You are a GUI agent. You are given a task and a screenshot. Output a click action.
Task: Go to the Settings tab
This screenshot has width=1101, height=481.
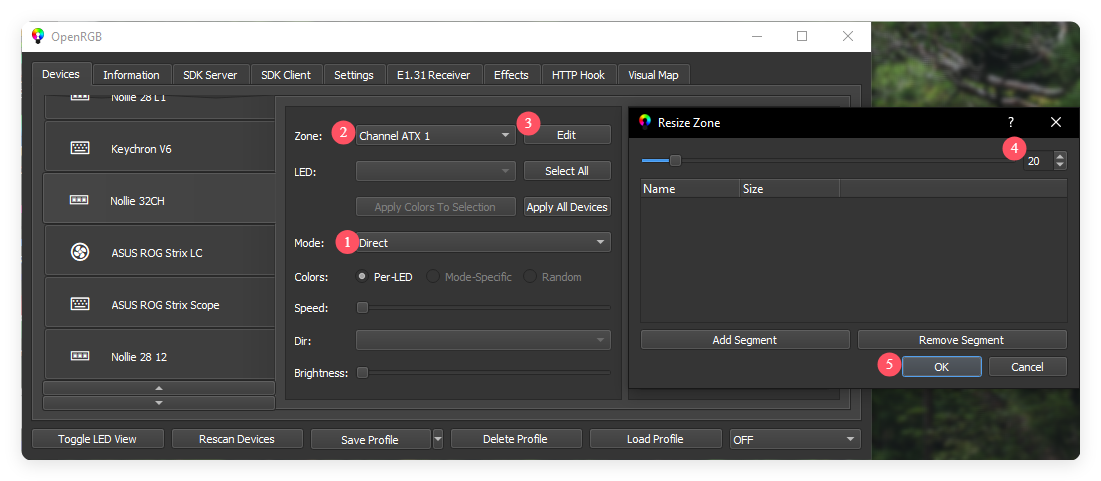pos(354,74)
